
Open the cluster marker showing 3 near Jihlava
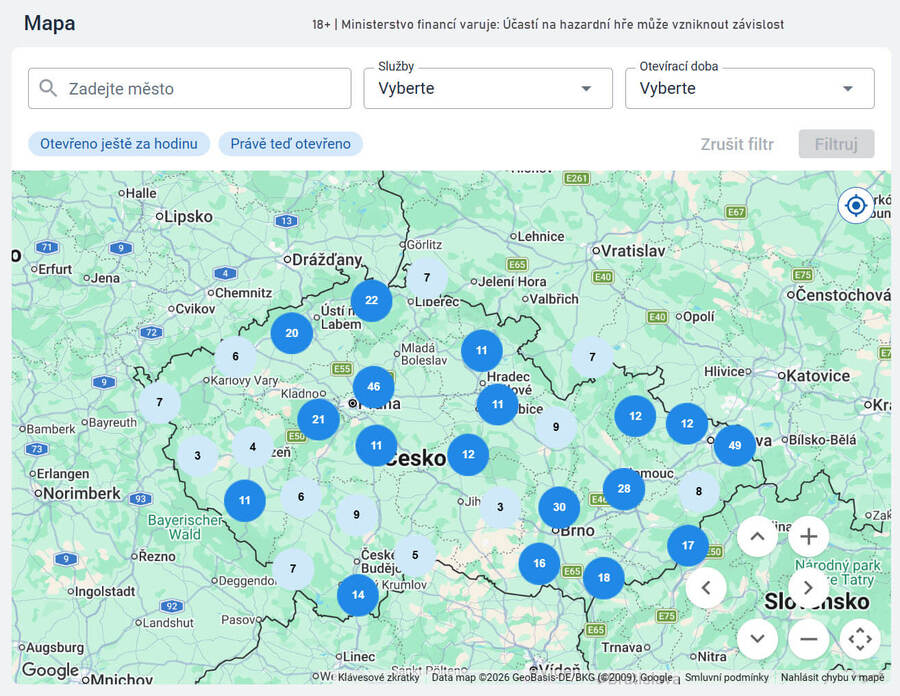pos(500,507)
